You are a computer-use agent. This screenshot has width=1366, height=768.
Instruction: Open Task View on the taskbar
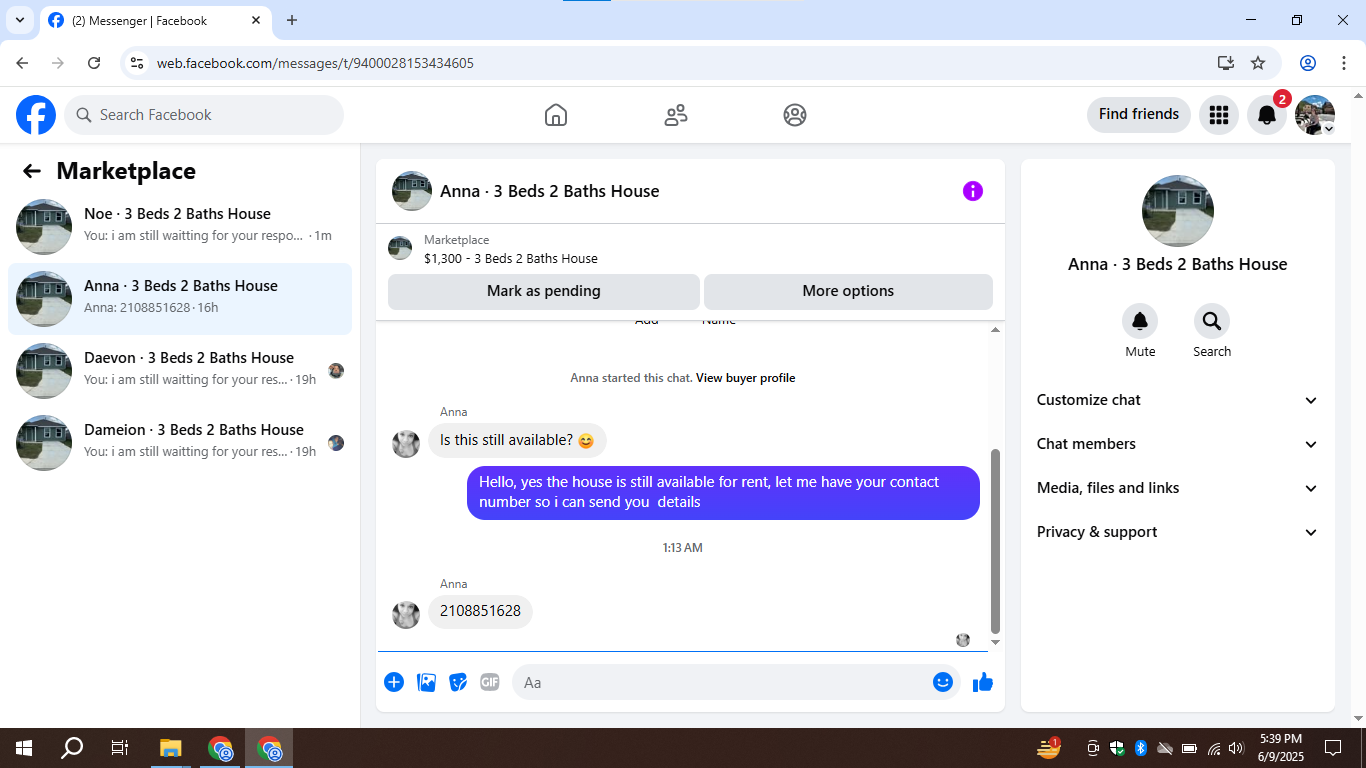(x=120, y=748)
